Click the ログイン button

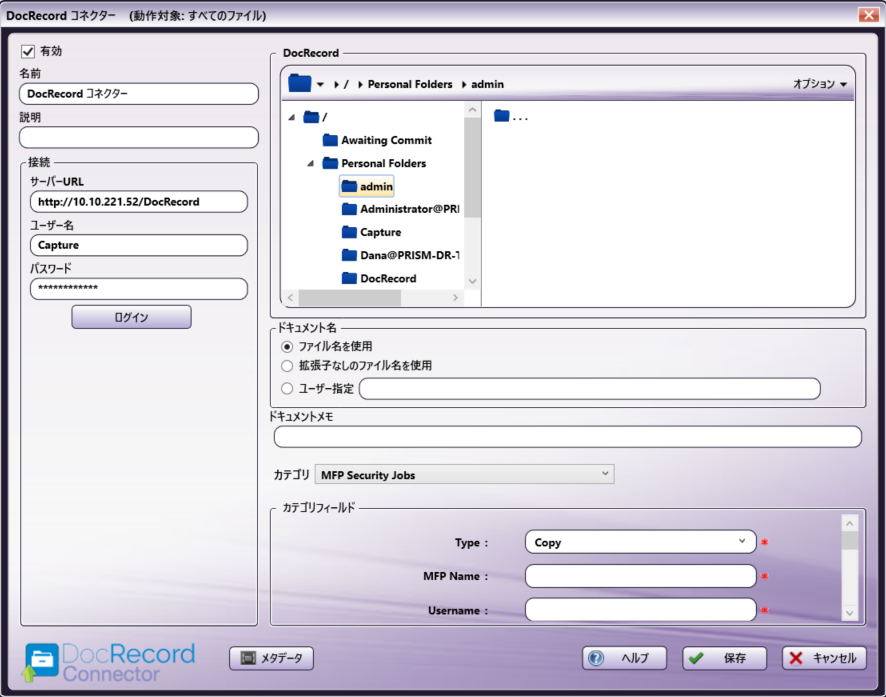point(131,317)
